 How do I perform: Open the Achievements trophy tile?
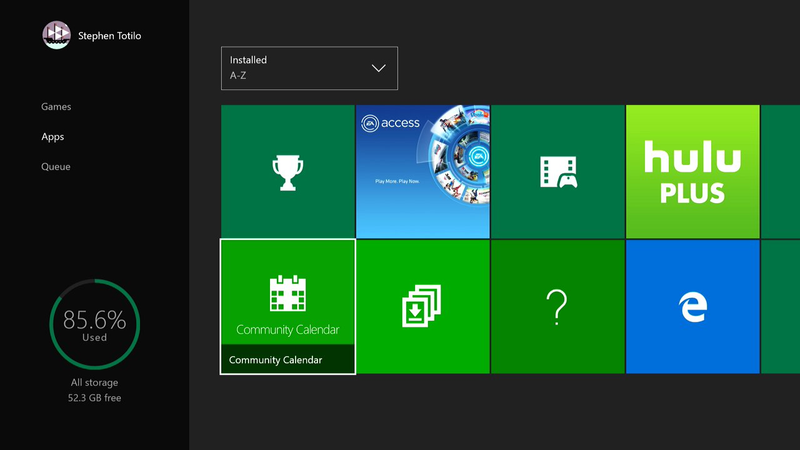(x=288, y=171)
